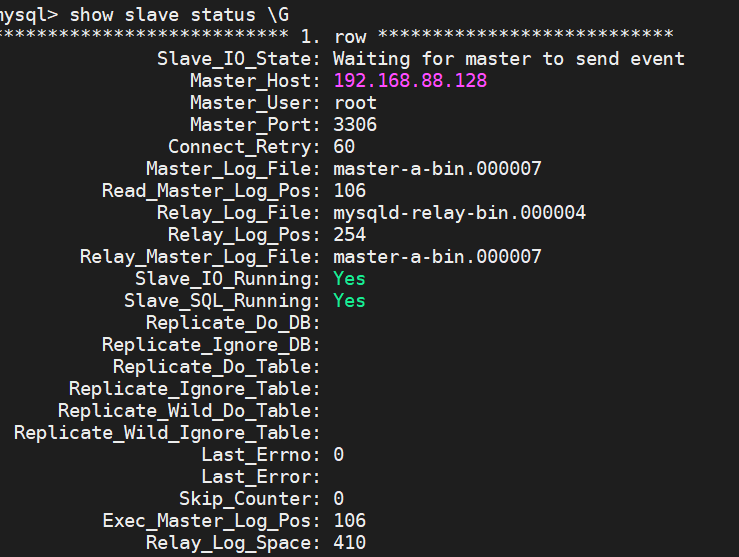Viewport: 739px width, 557px height.
Task: Click the 'Skip_Counter:' field label
Action: 250,499
